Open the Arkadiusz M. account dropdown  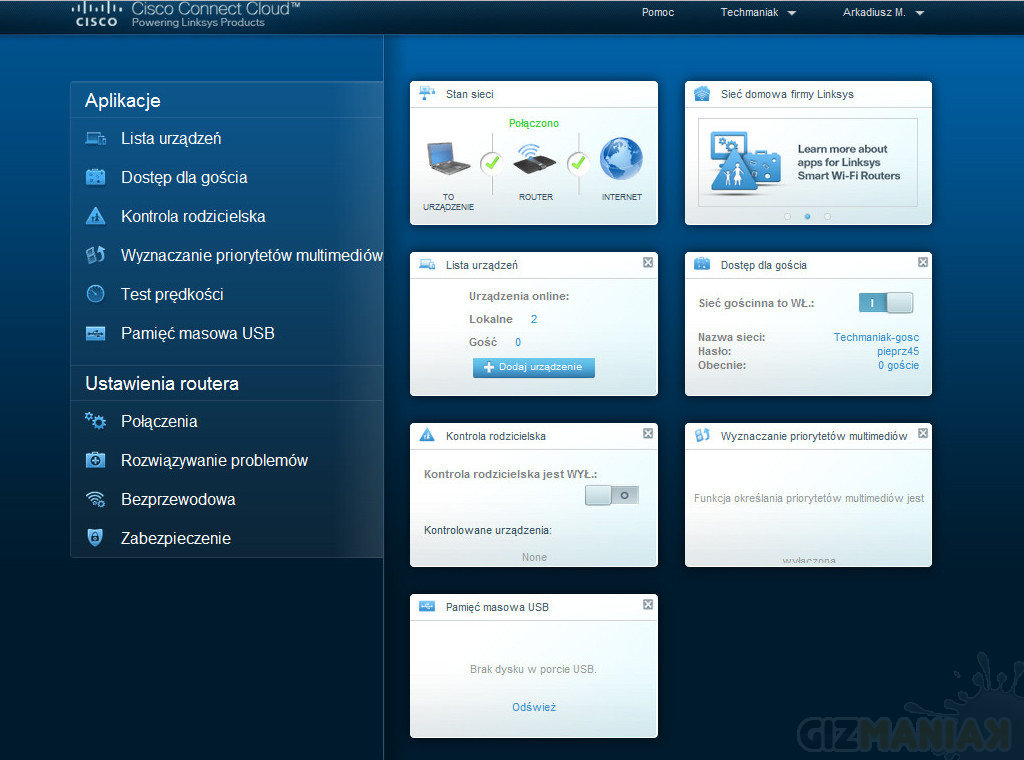pyautogui.click(x=883, y=13)
